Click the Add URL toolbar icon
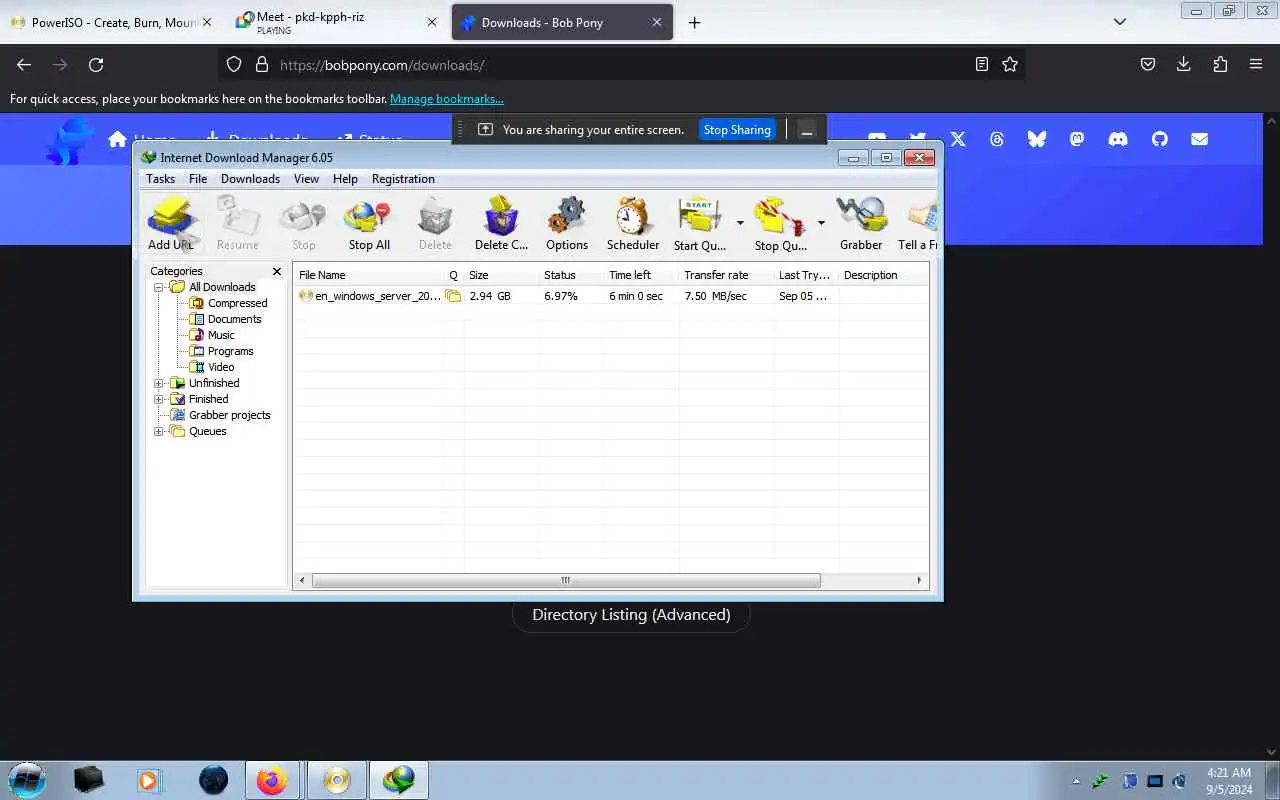This screenshot has width=1280, height=800. click(172, 223)
